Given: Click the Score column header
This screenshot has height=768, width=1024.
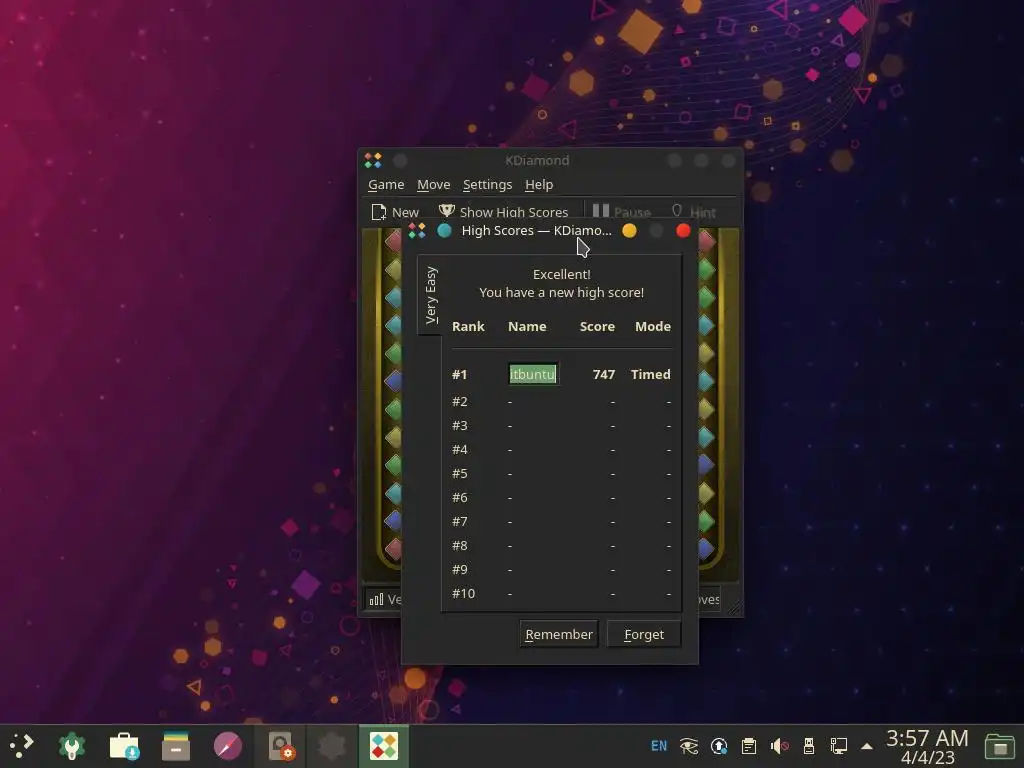Looking at the screenshot, I should [597, 327].
